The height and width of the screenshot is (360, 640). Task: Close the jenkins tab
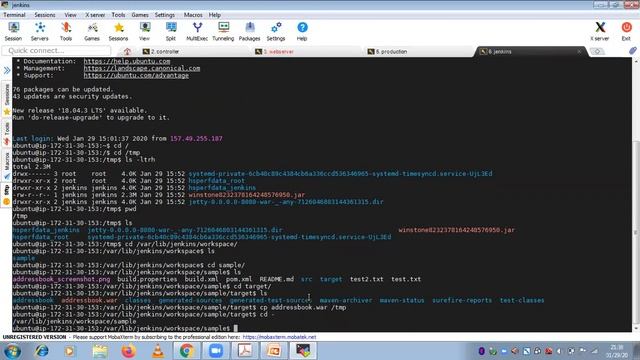click(x=579, y=51)
